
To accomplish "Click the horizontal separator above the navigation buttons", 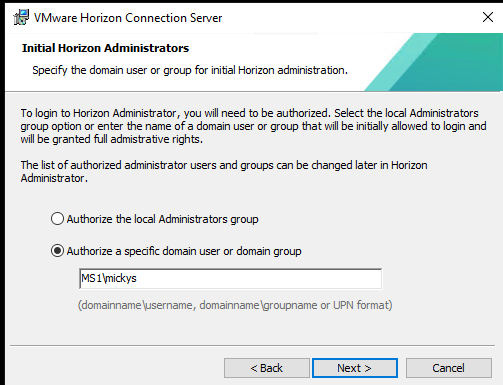I will (x=252, y=346).
